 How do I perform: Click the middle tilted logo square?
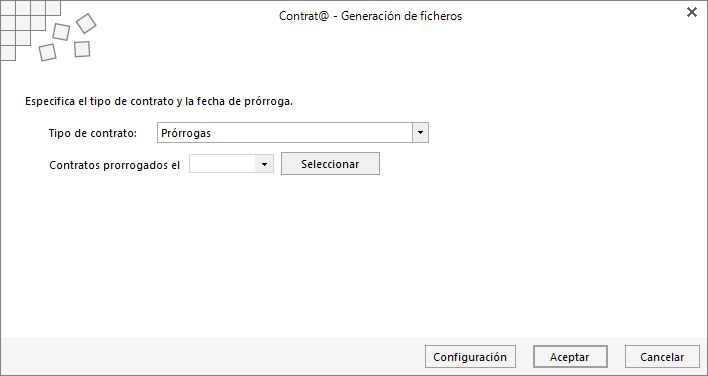coord(61,32)
